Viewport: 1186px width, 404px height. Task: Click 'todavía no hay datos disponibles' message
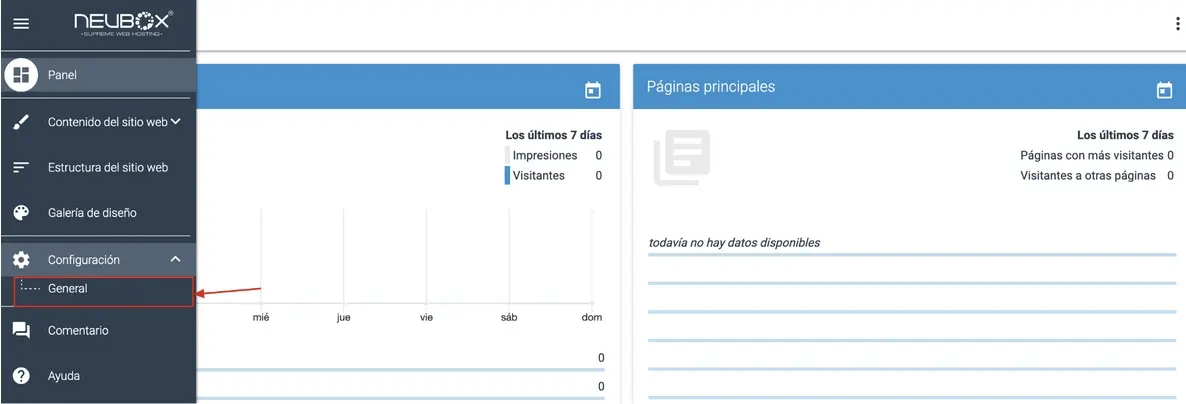(x=734, y=243)
